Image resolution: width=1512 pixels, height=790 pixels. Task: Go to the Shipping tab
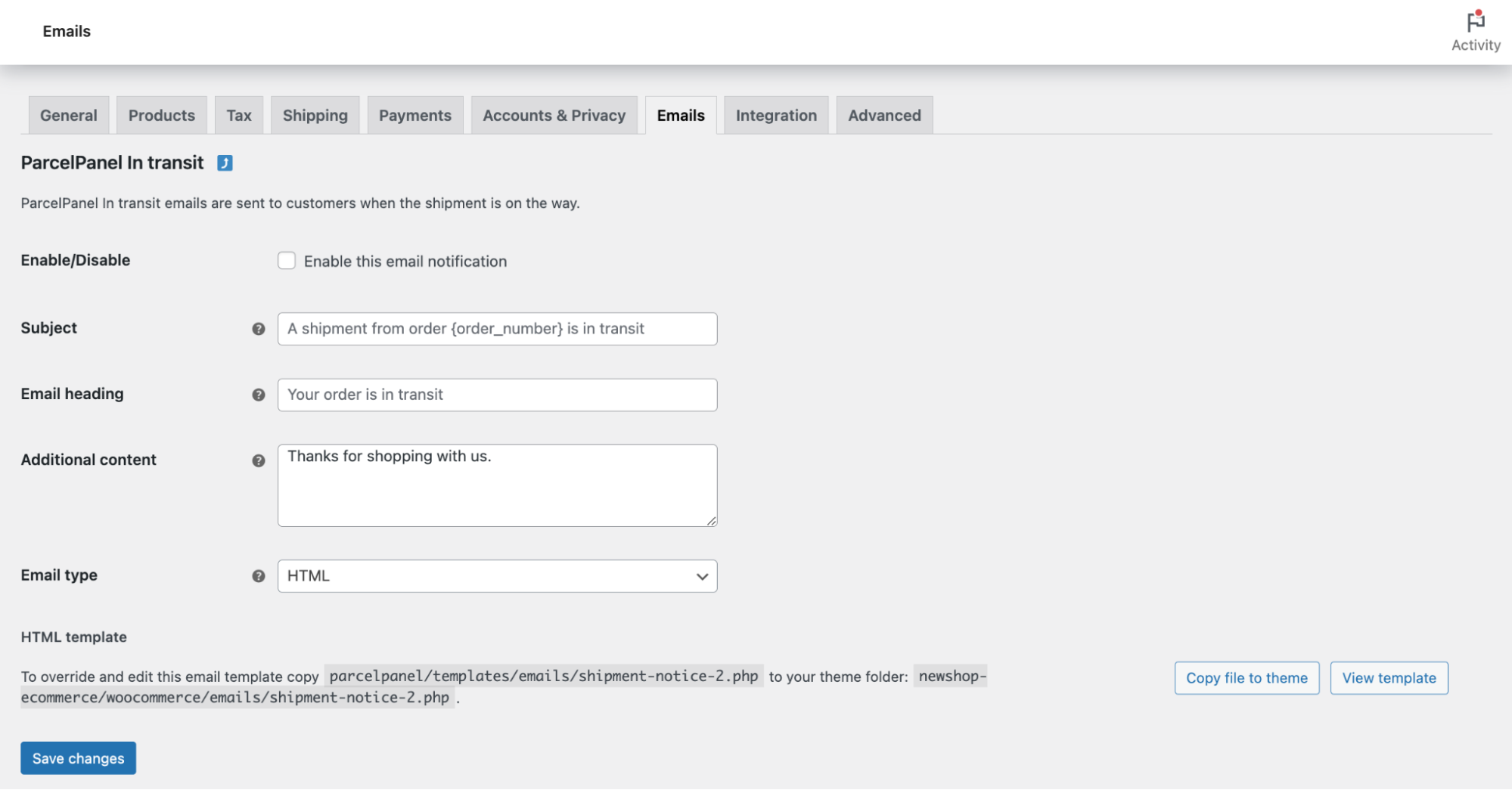(x=315, y=116)
